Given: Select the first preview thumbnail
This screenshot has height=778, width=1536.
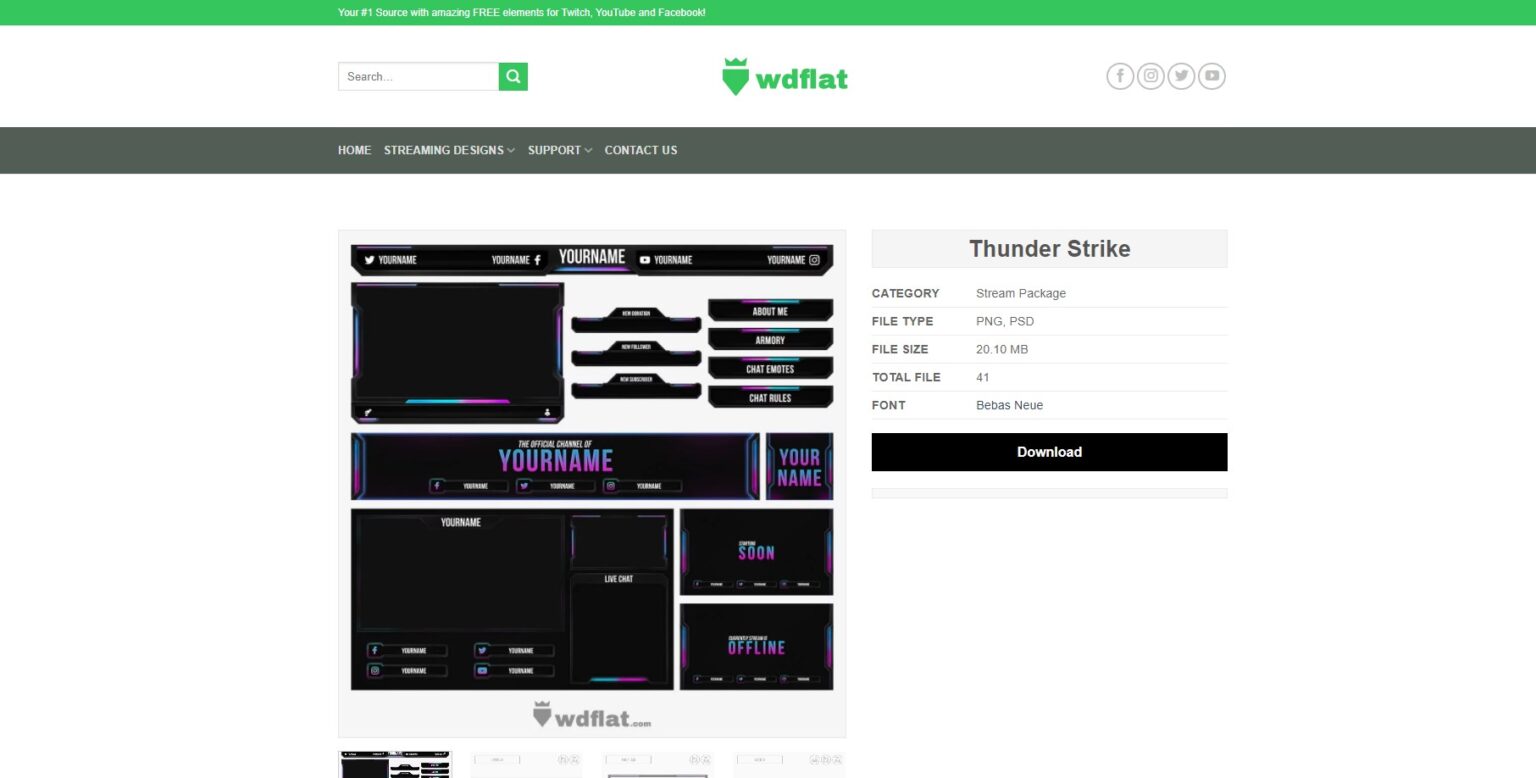Looking at the screenshot, I should (x=395, y=765).
